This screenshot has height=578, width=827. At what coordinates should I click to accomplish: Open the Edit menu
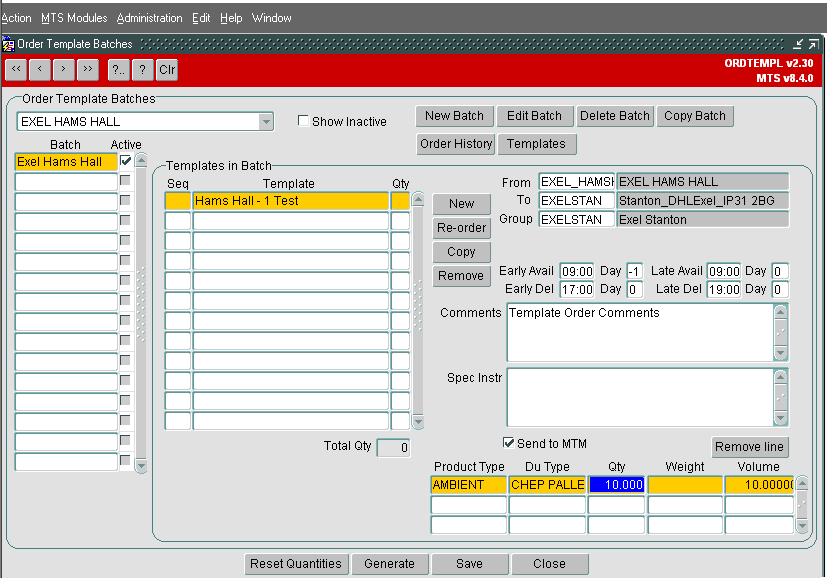201,18
